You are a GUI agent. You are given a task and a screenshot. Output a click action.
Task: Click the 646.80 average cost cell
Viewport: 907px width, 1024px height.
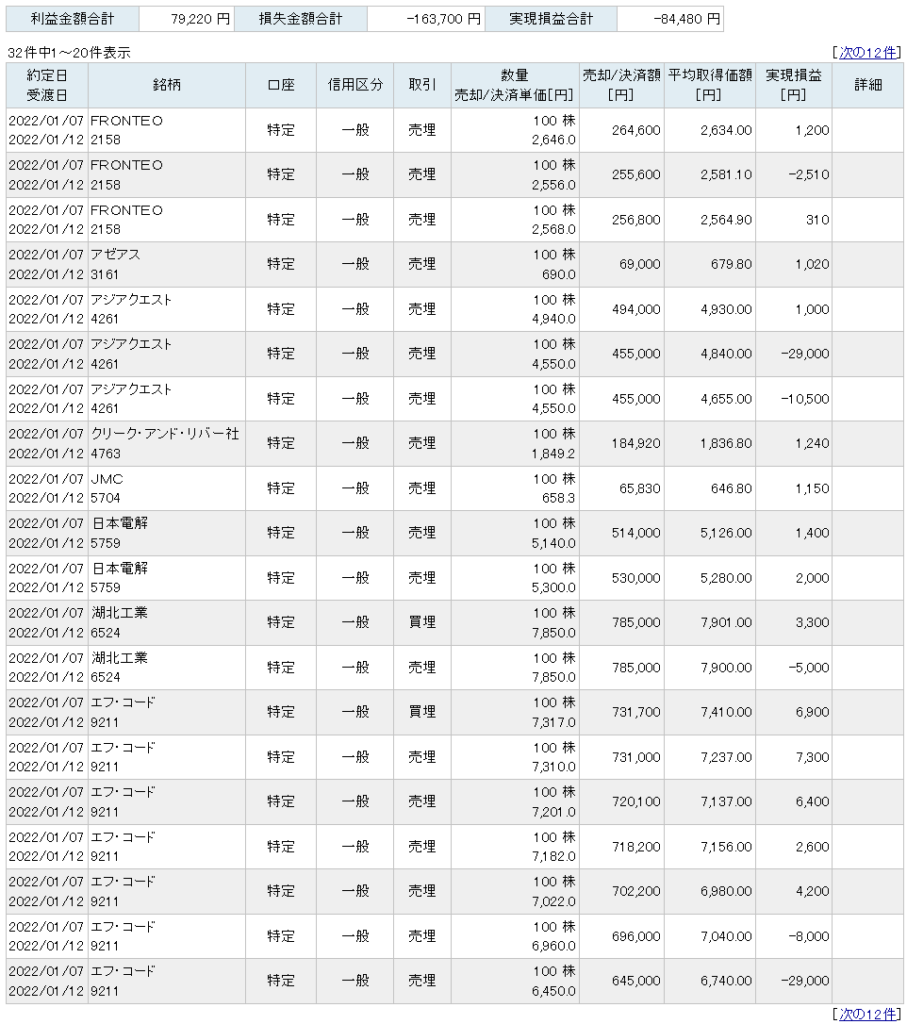point(731,488)
